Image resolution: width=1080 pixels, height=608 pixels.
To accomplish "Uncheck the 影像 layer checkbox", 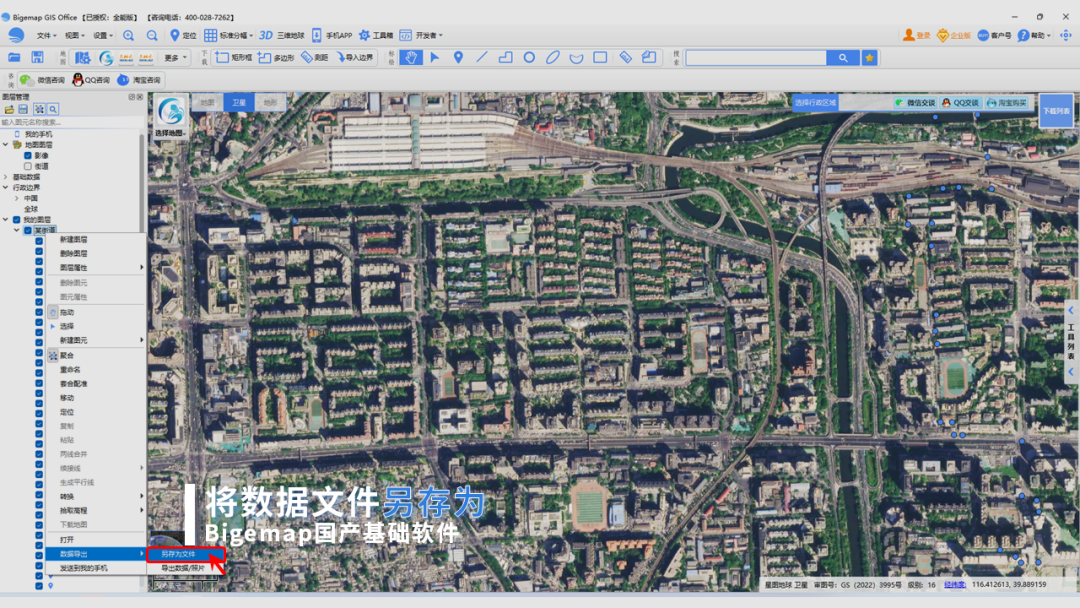I will [28, 156].
